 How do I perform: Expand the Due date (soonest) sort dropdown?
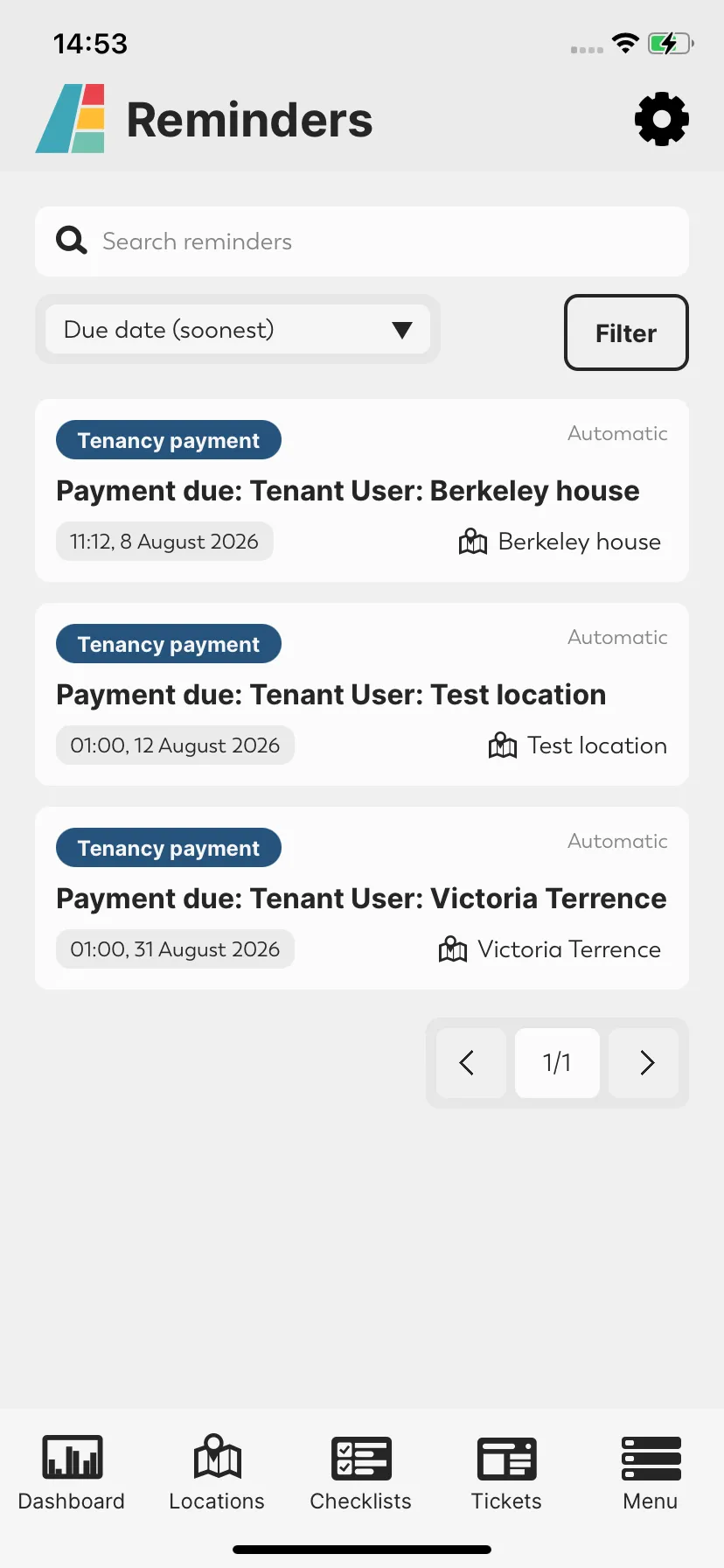tap(238, 330)
